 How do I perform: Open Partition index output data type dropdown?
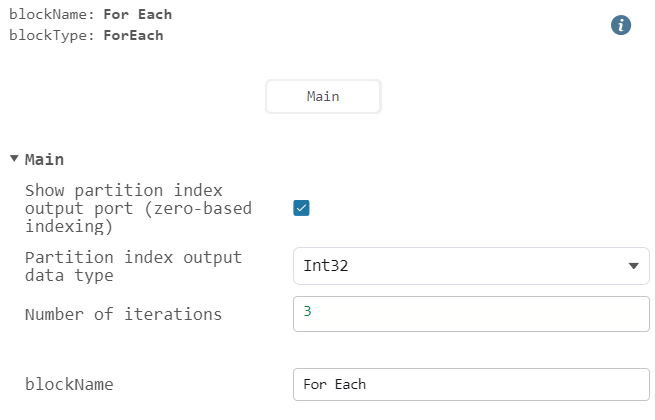pos(470,266)
